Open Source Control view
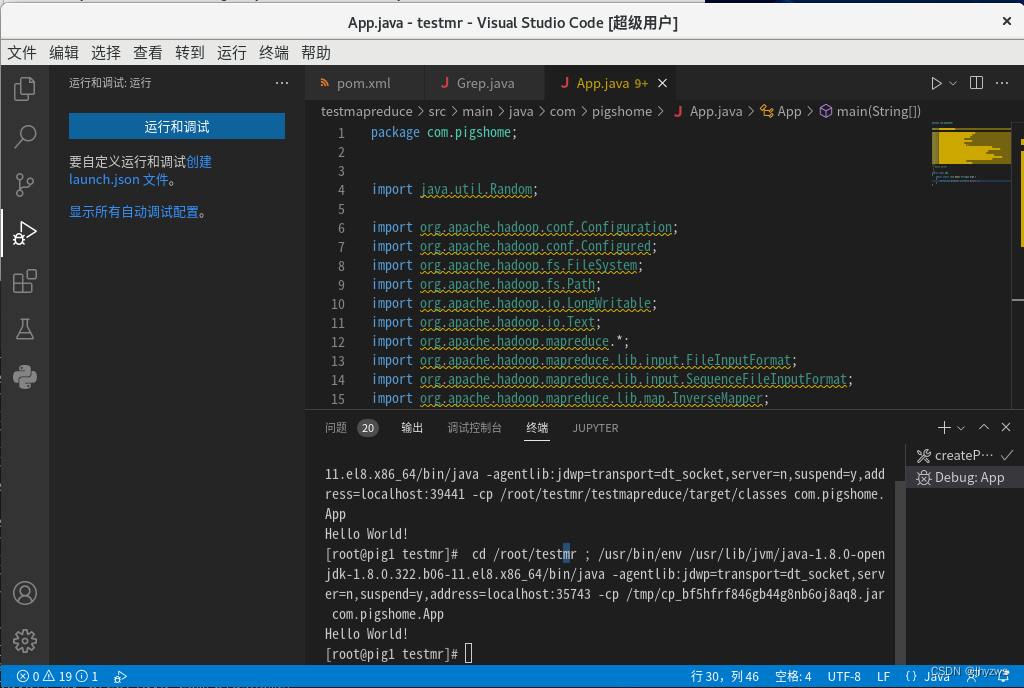Screen dimensions: 1024x688 [x=25, y=185]
